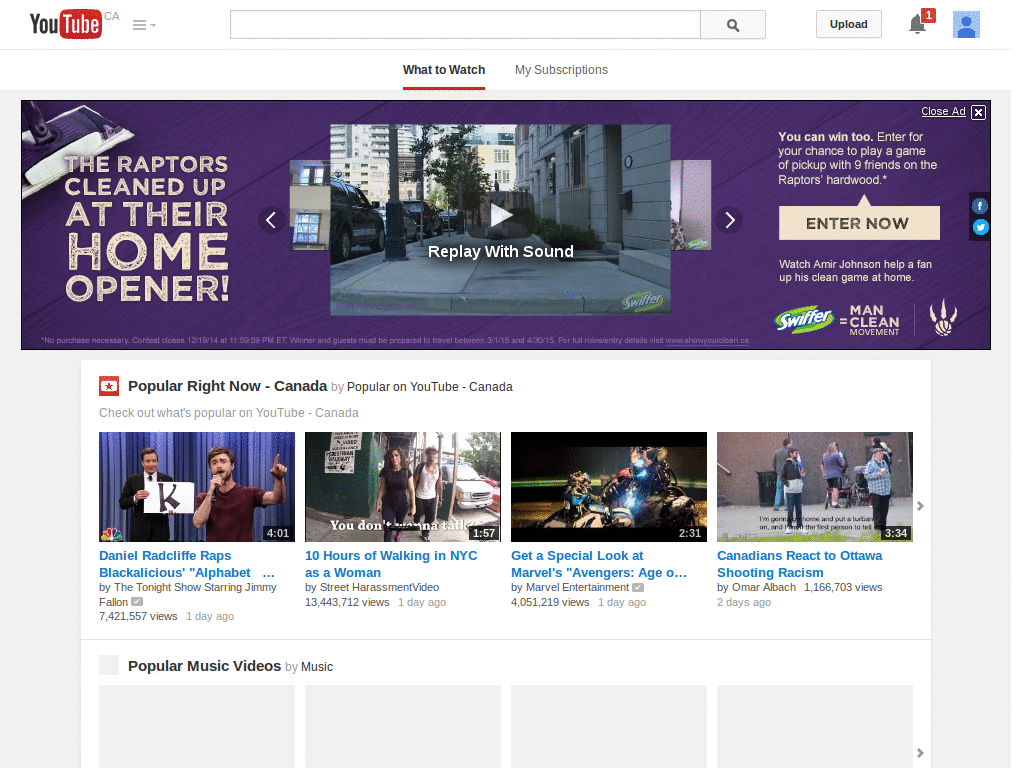Click Daniel Radcliffe Raps Blackalicious title
Viewport: 1024px width, 768px height.
pos(187,564)
